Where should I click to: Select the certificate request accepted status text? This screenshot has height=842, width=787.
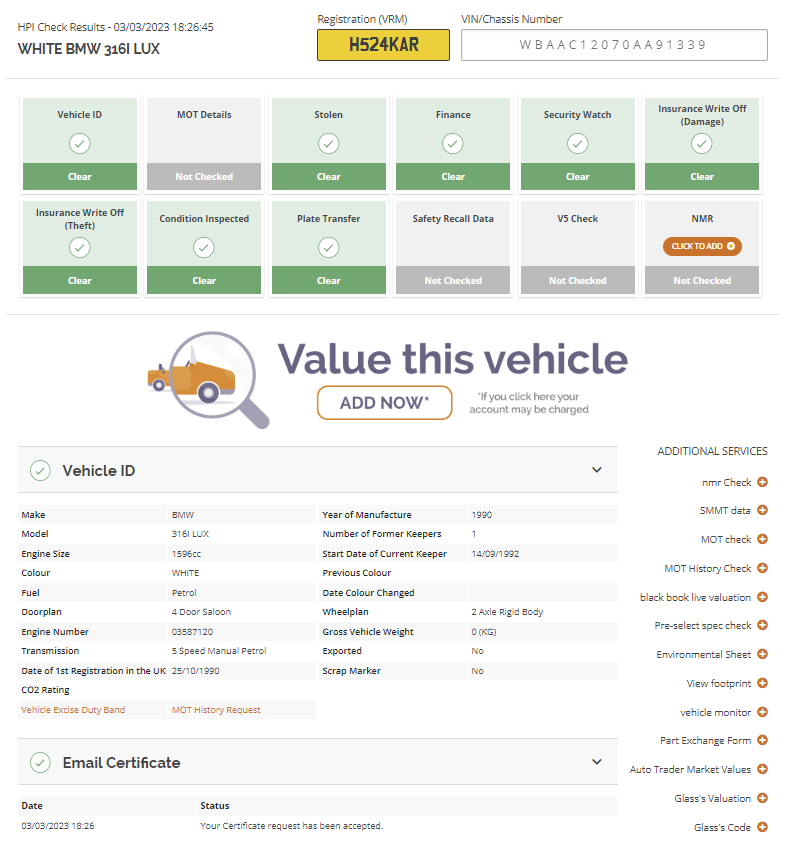(x=292, y=825)
